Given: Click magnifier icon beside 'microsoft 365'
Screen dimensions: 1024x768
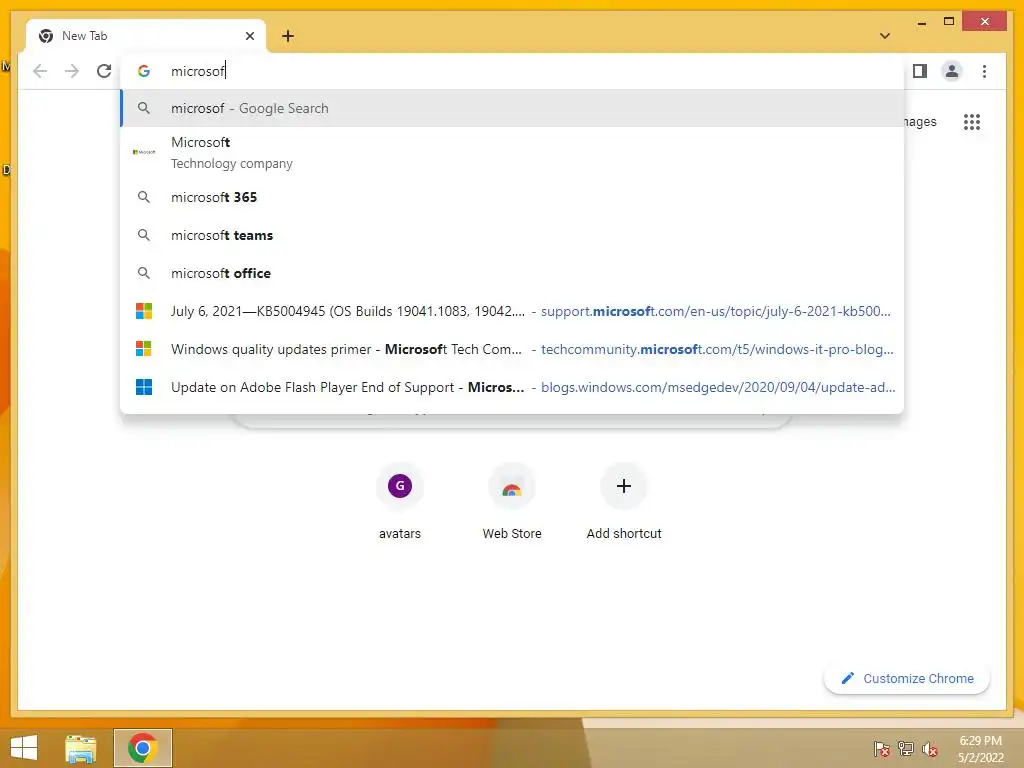Looking at the screenshot, I should (x=144, y=197).
